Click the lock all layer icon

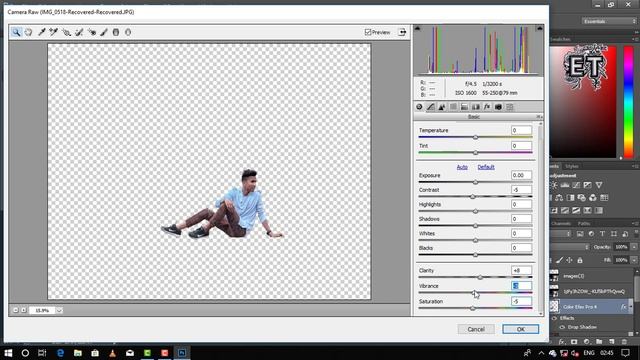coord(580,260)
